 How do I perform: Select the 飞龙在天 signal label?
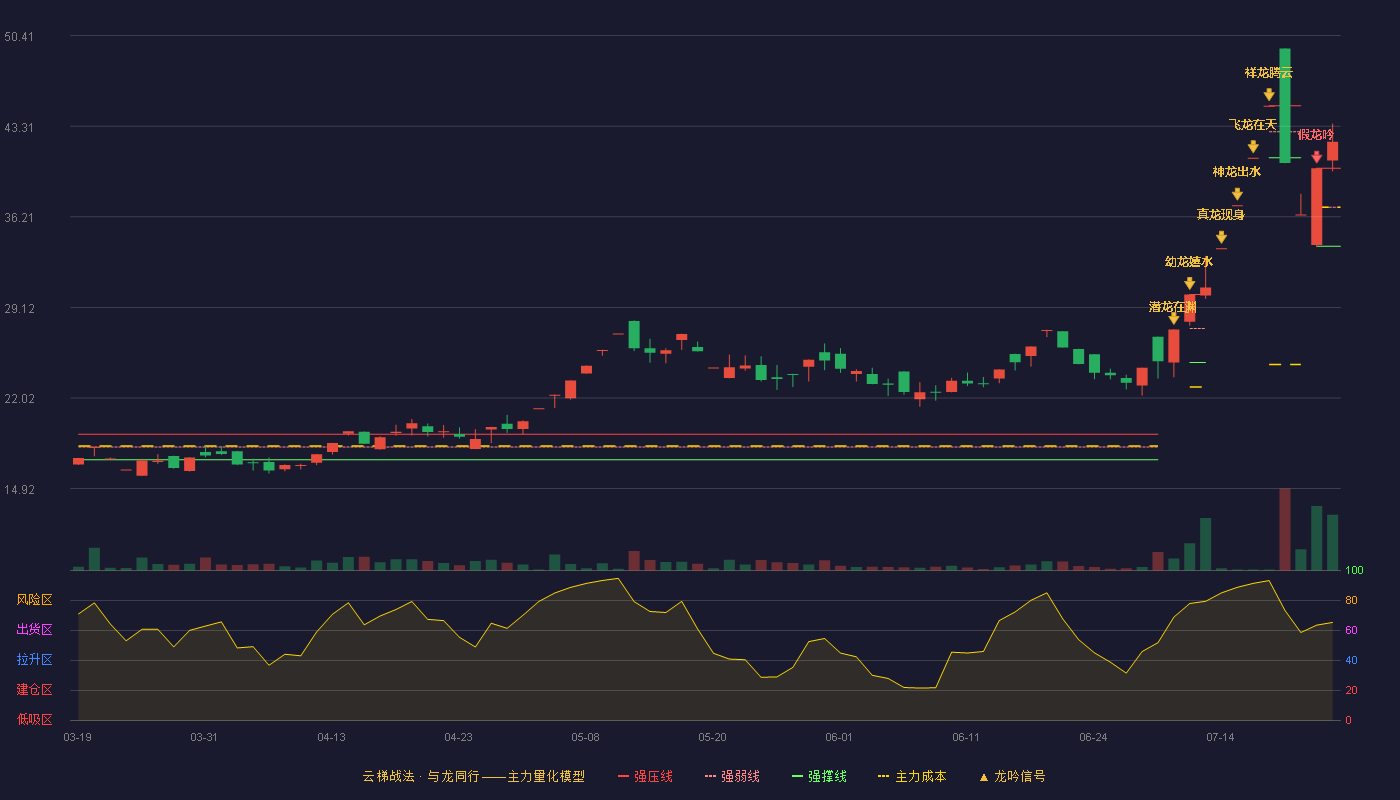(x=1253, y=125)
